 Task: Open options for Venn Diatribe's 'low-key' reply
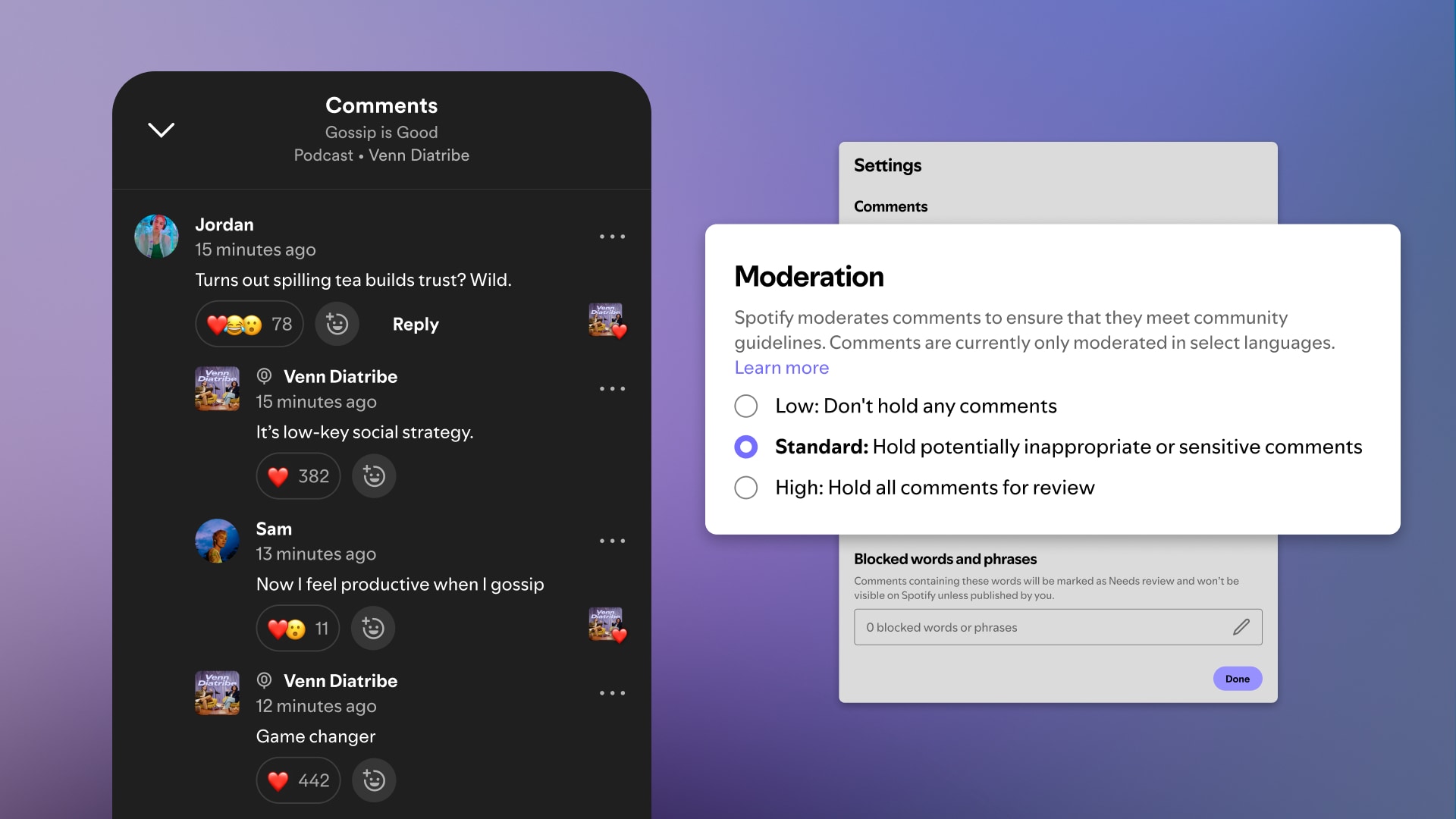point(612,389)
